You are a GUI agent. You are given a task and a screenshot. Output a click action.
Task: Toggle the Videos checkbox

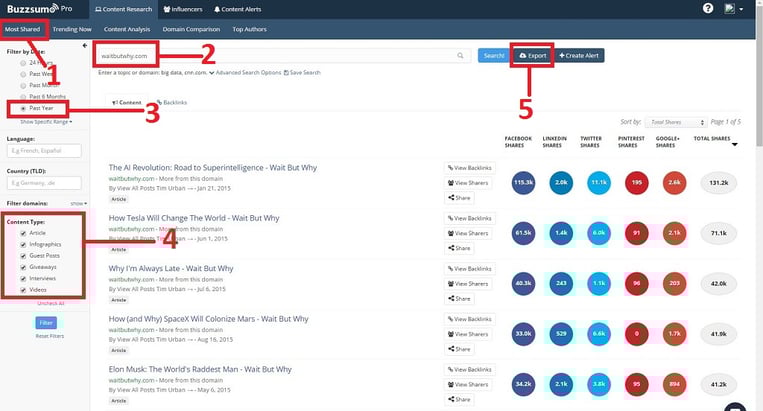pyautogui.click(x=23, y=290)
